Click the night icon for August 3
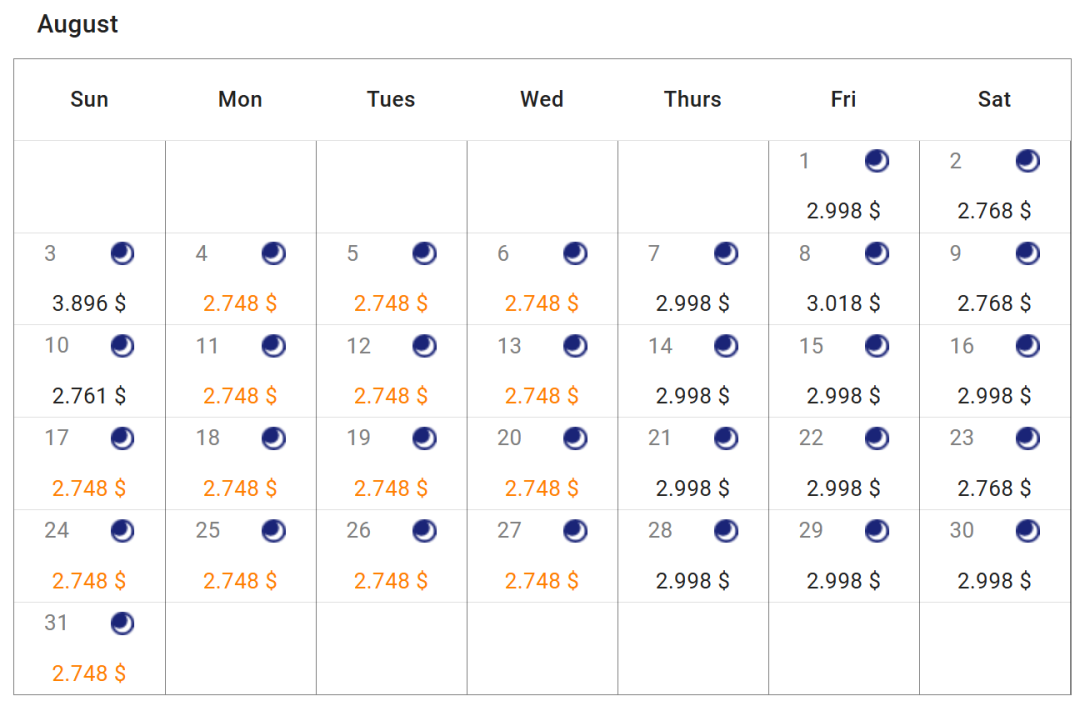The image size is (1080, 706). coord(122,253)
